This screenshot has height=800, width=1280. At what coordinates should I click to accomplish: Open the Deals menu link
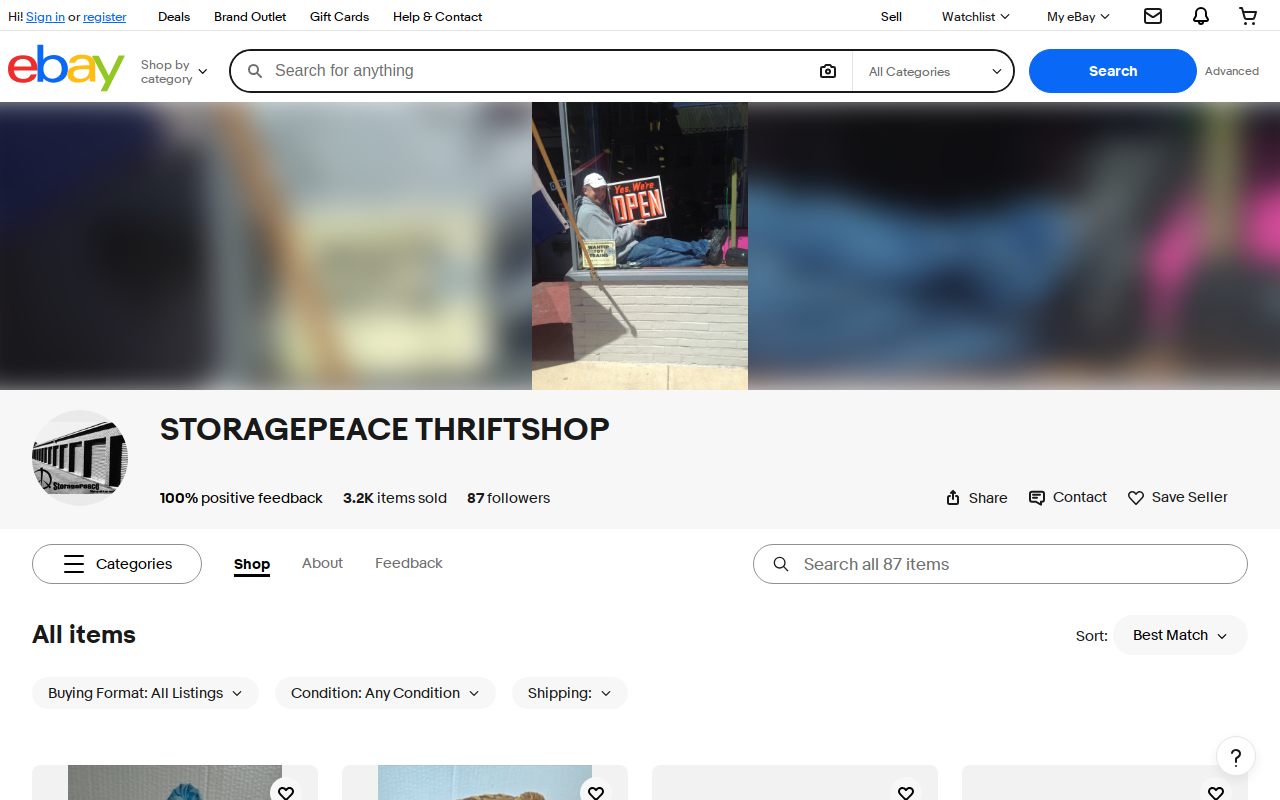174,16
